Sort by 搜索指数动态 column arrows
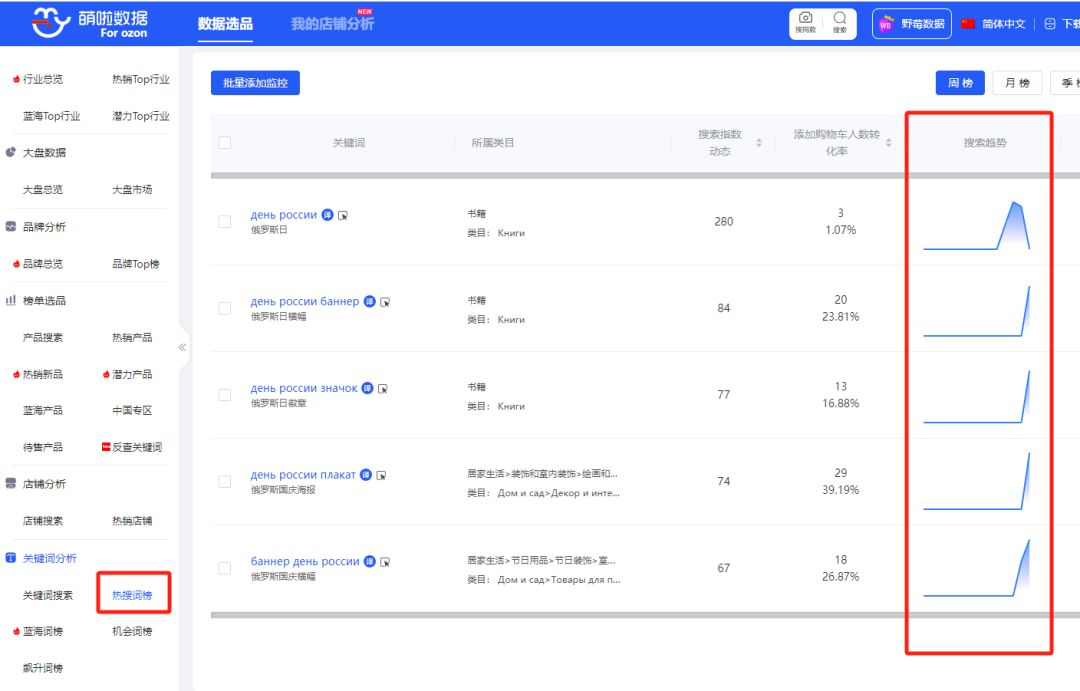 click(758, 143)
